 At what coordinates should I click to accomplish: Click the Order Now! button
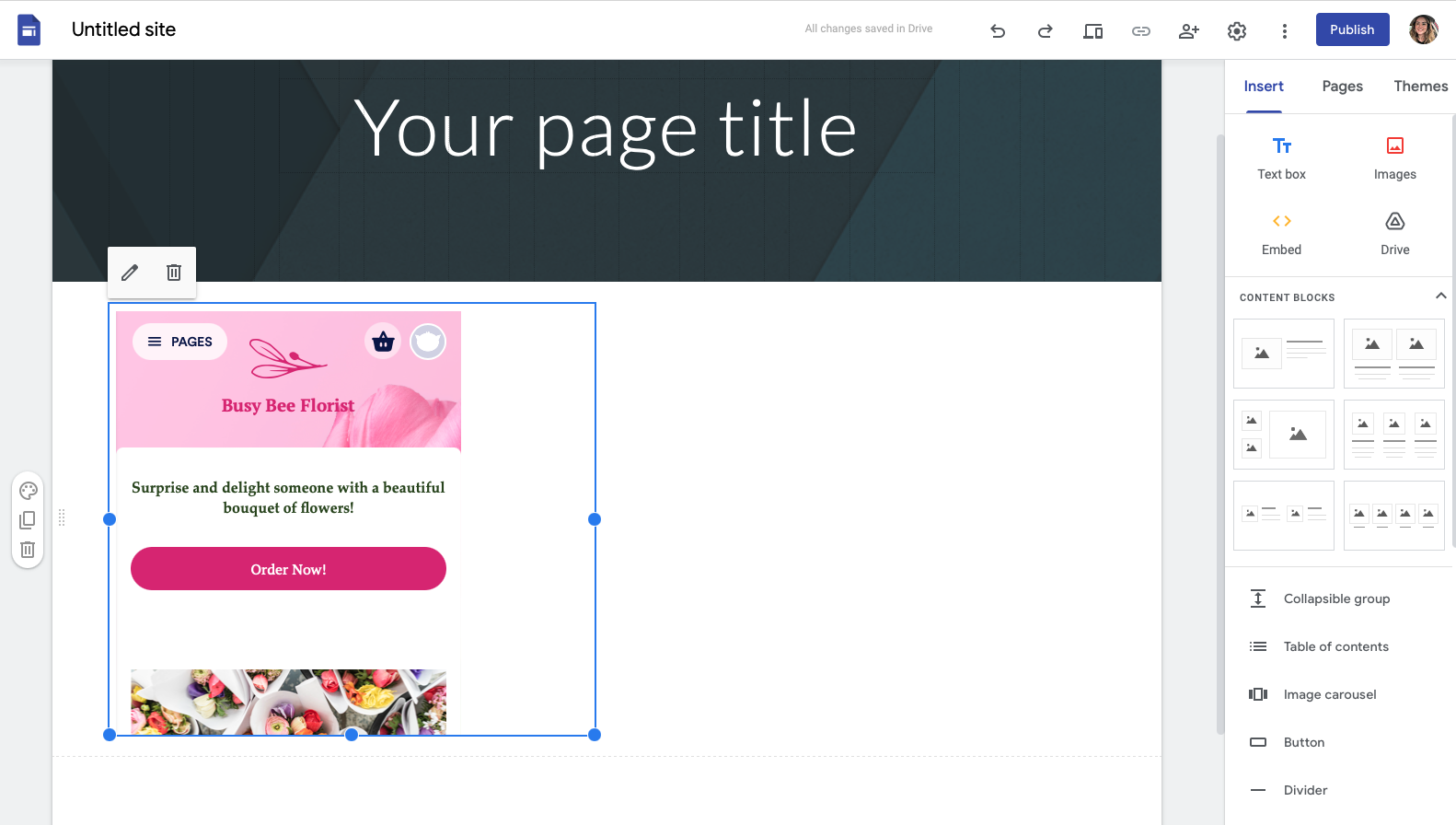[x=288, y=569]
